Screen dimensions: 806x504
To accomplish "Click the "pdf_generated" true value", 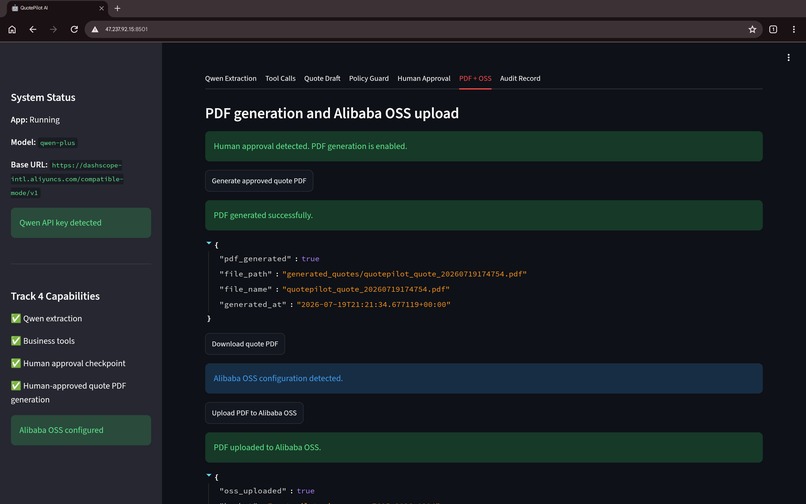I will (310, 259).
